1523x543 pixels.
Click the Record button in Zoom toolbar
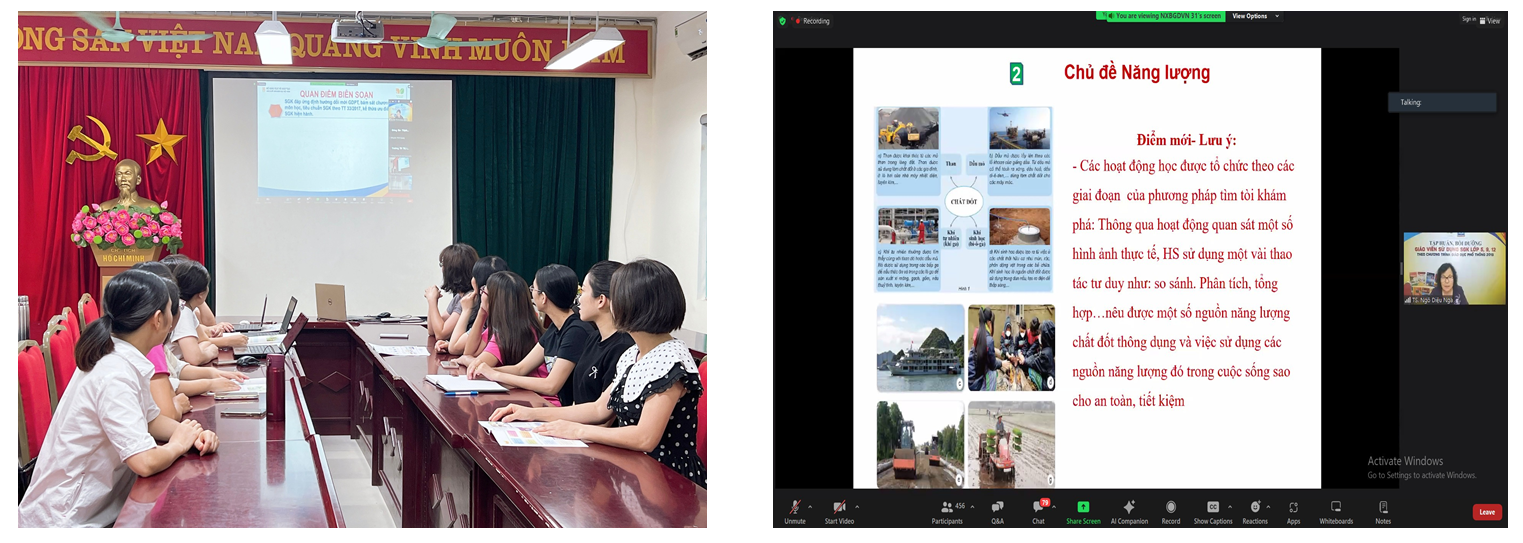[x=1171, y=511]
